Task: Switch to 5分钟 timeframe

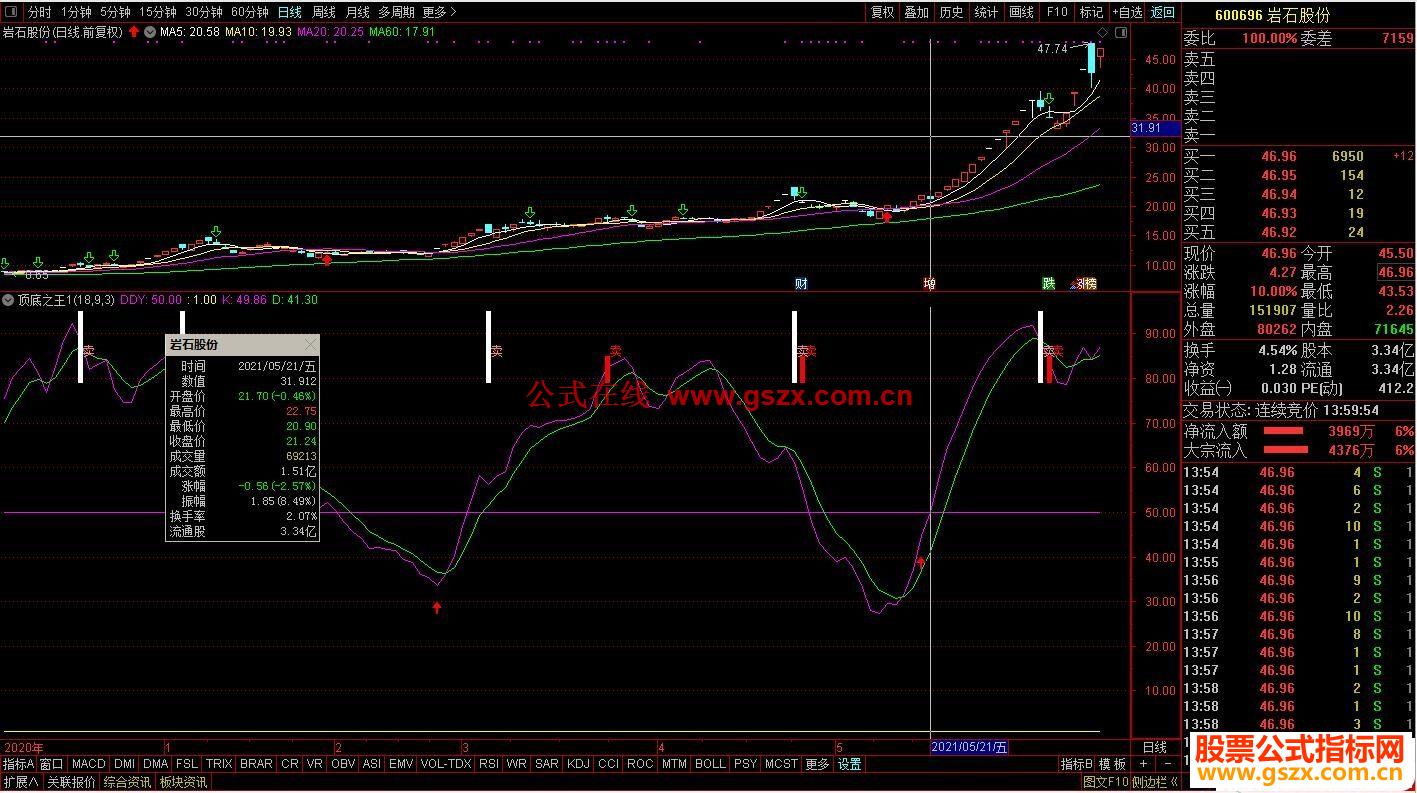Action: pos(115,12)
